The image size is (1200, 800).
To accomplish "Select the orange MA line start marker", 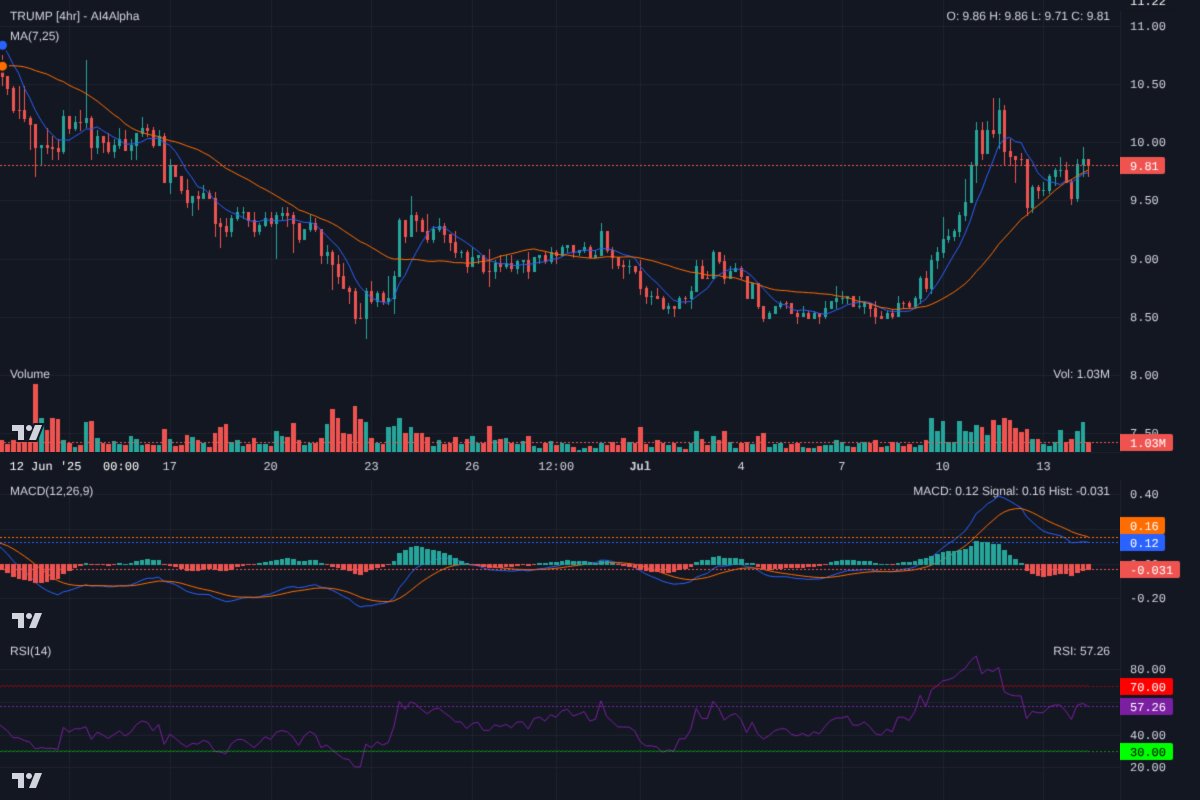I will (x=3, y=66).
